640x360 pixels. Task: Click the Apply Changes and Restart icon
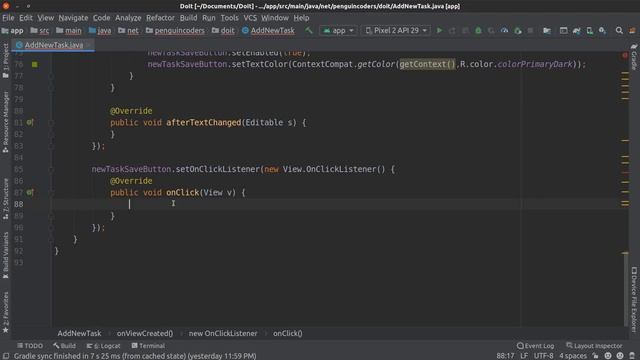point(452,30)
